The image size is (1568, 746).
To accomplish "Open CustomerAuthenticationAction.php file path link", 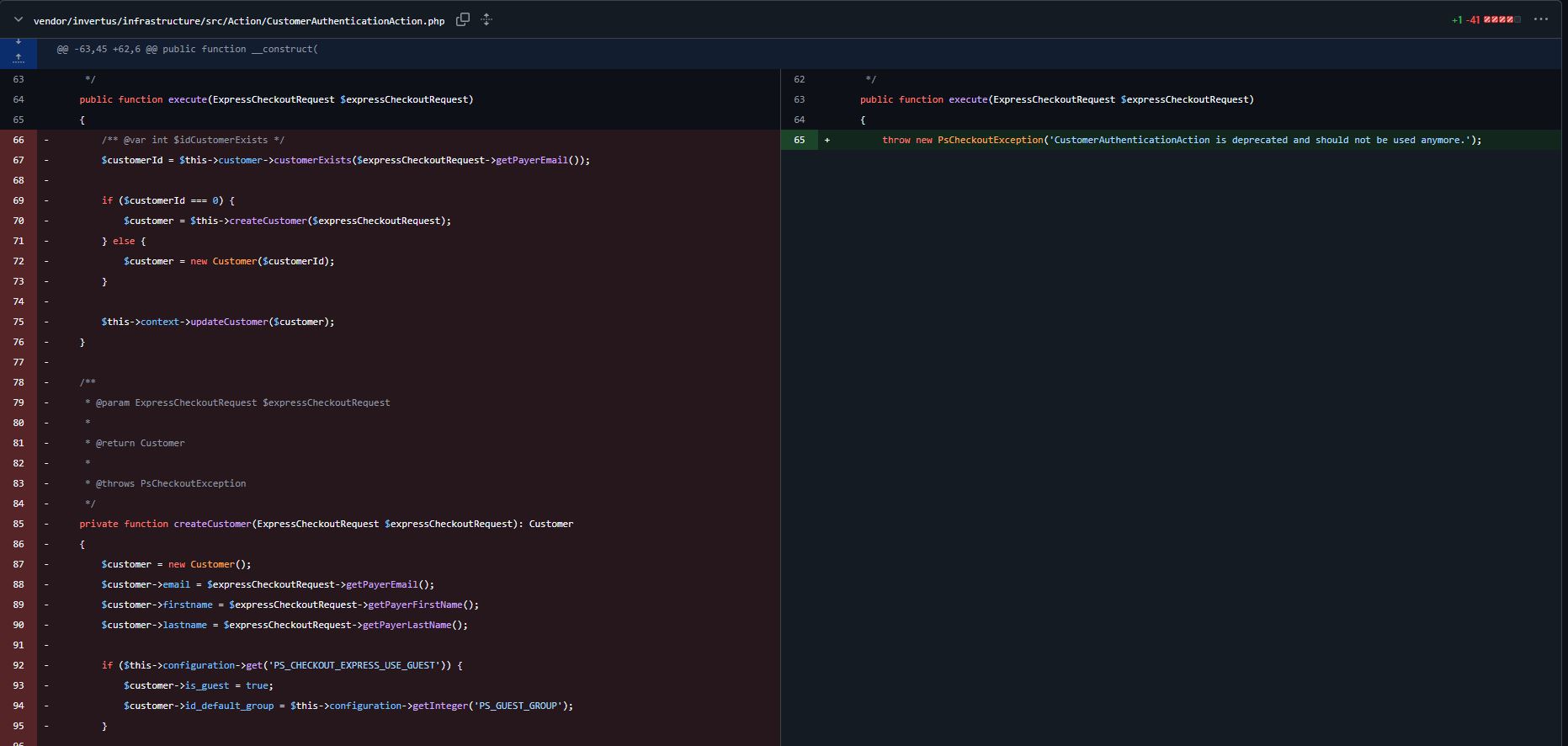I will (239, 20).
